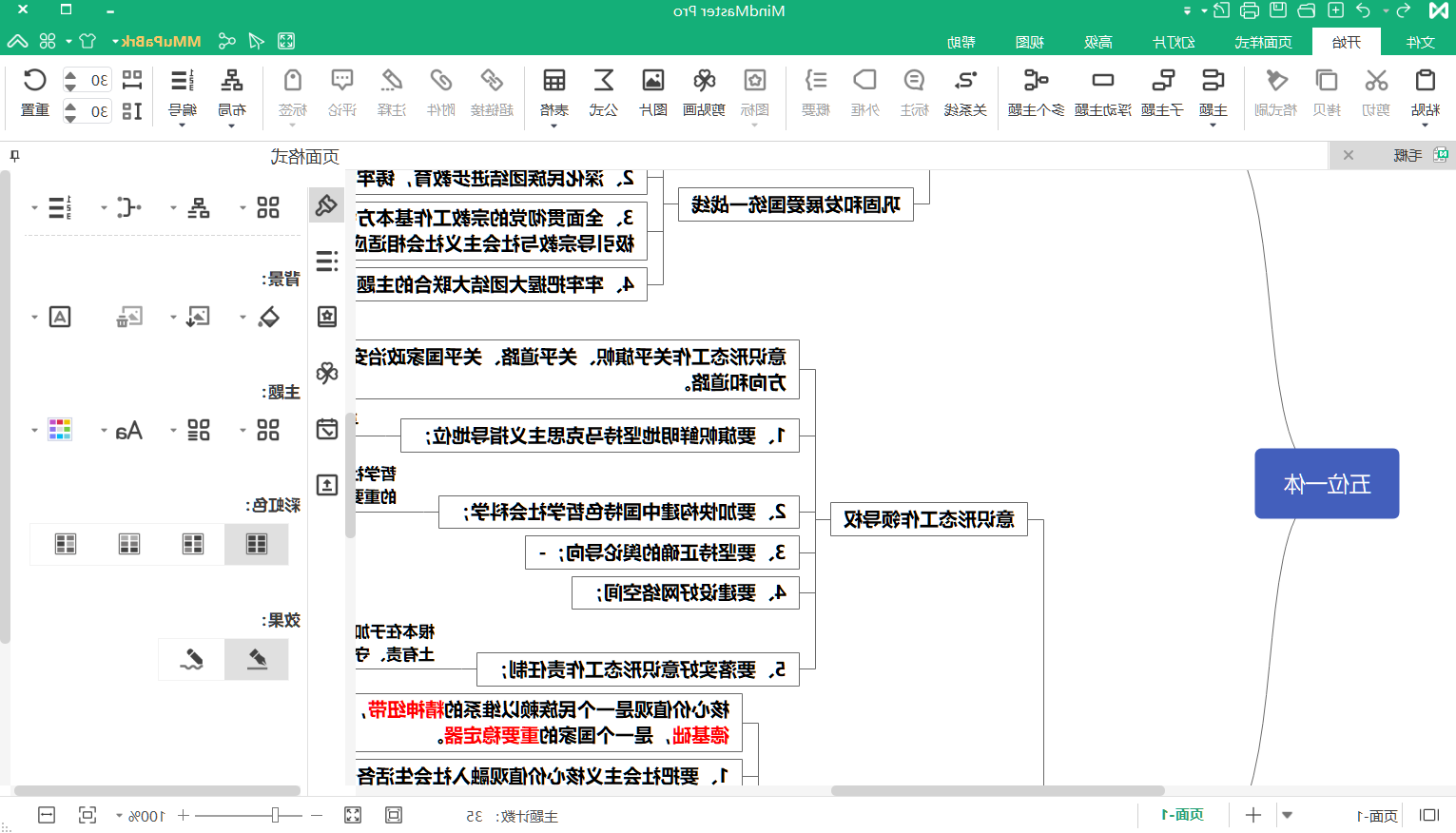Switch to Page Style (页面样式) tab

(1263, 42)
